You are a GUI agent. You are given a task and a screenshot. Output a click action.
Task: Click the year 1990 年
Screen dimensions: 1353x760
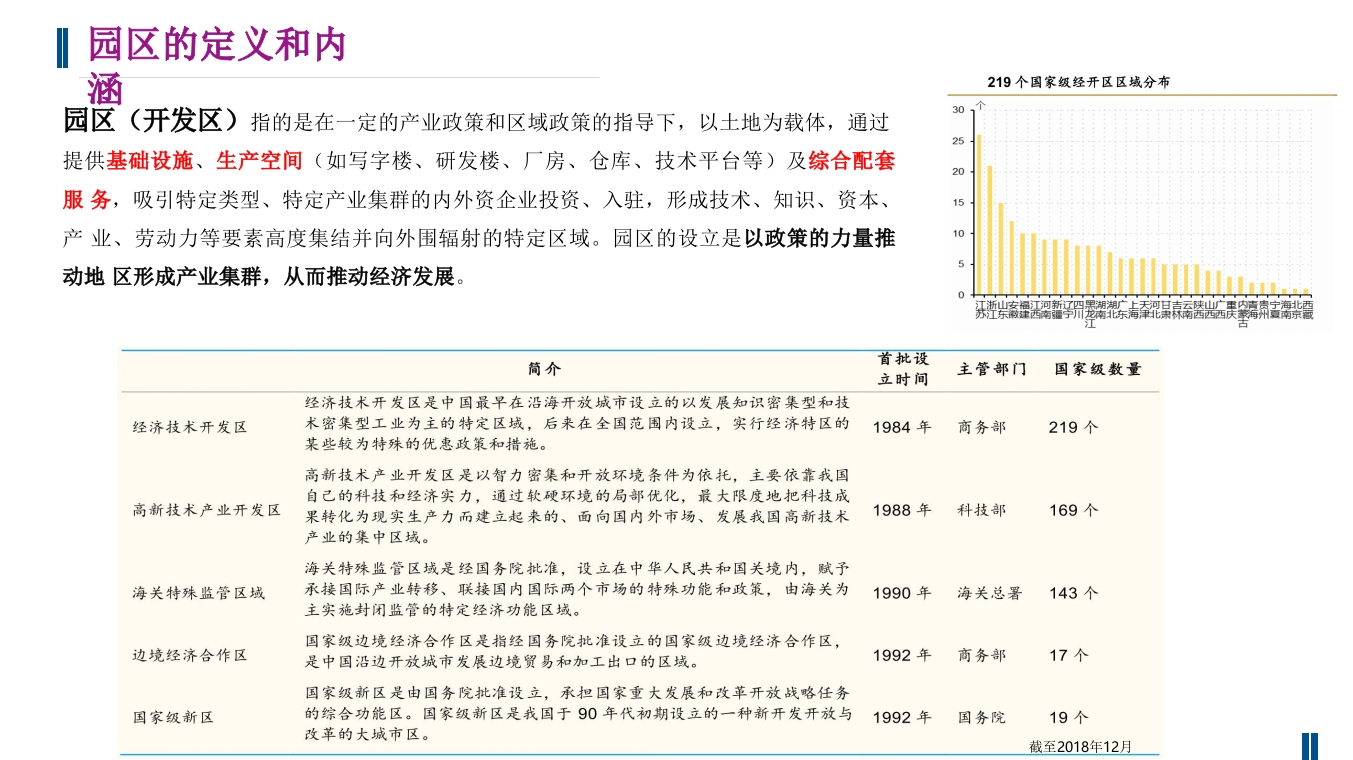tap(902, 593)
